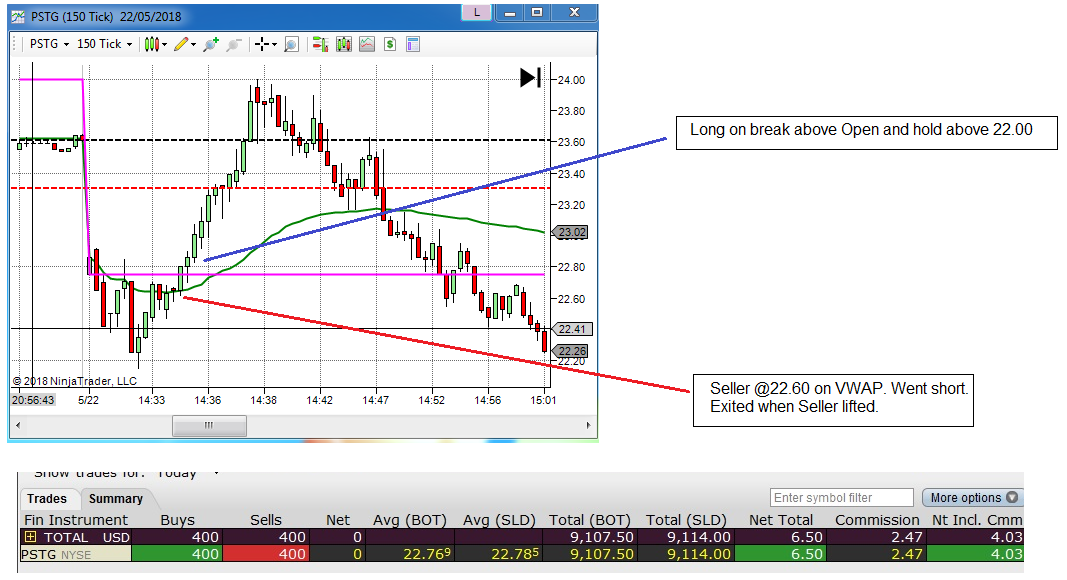1067x580 pixels.
Task: Click the symbol filter input field
Action: (x=842, y=498)
